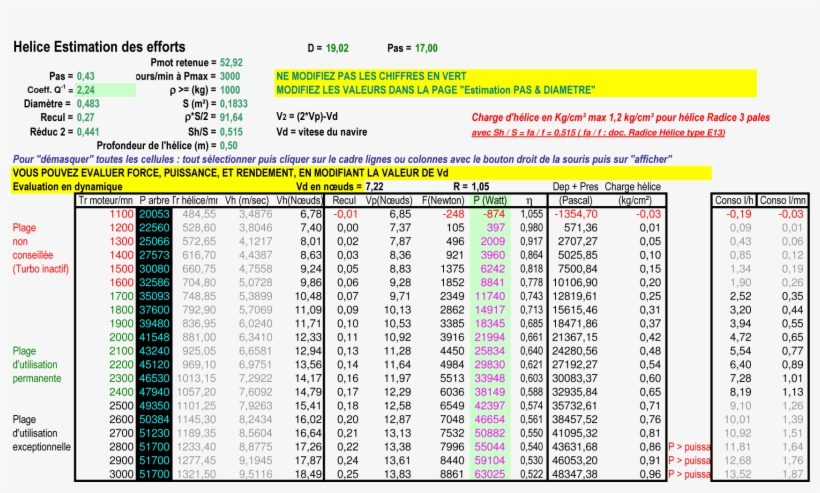Click the 'Vh (m/sec)' column header
Viewport: 820px width, 493px height.
[x=247, y=200]
